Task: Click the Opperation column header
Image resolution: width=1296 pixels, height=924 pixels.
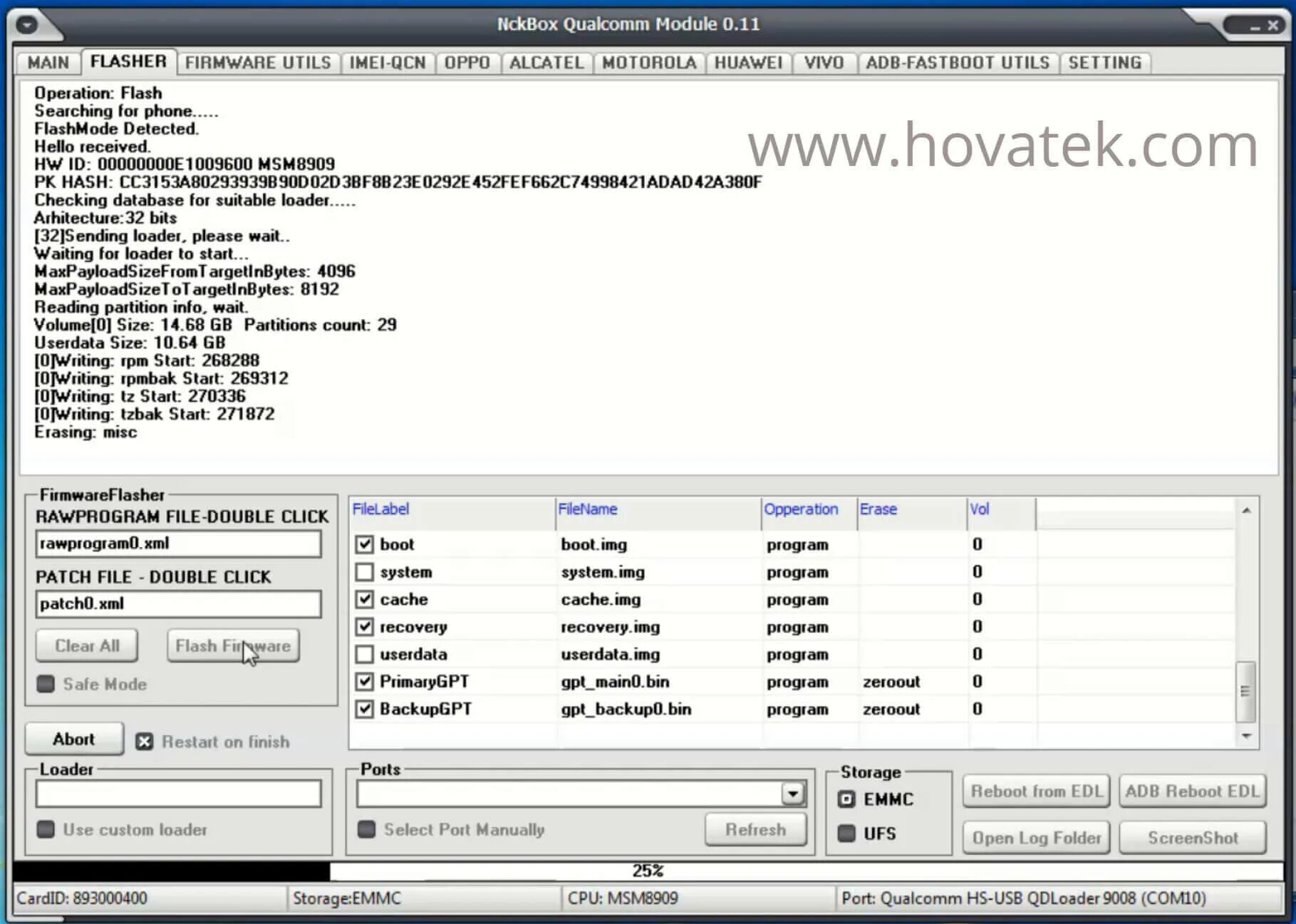Action: [809, 509]
